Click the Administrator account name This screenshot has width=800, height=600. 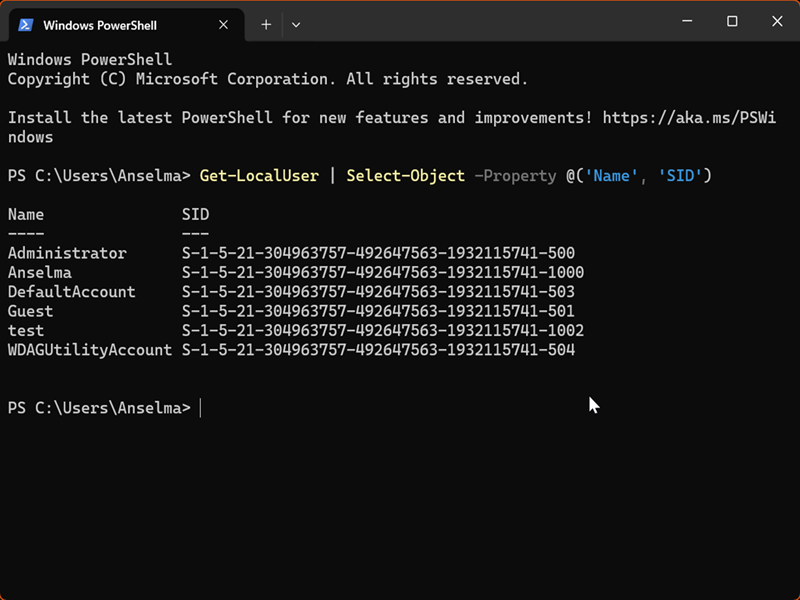pos(67,253)
